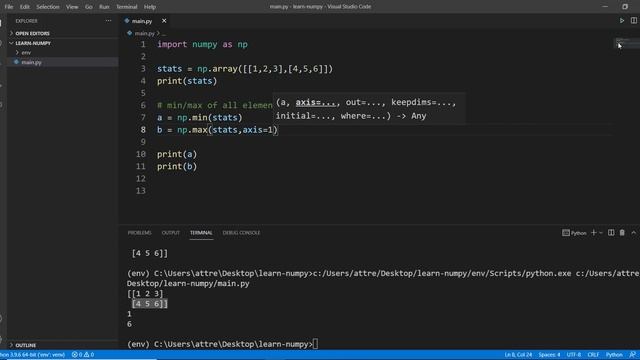Expand the OUTLINE section

[25, 345]
